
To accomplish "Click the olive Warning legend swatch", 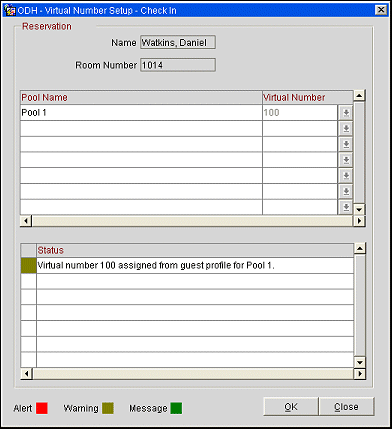I will coord(108,408).
